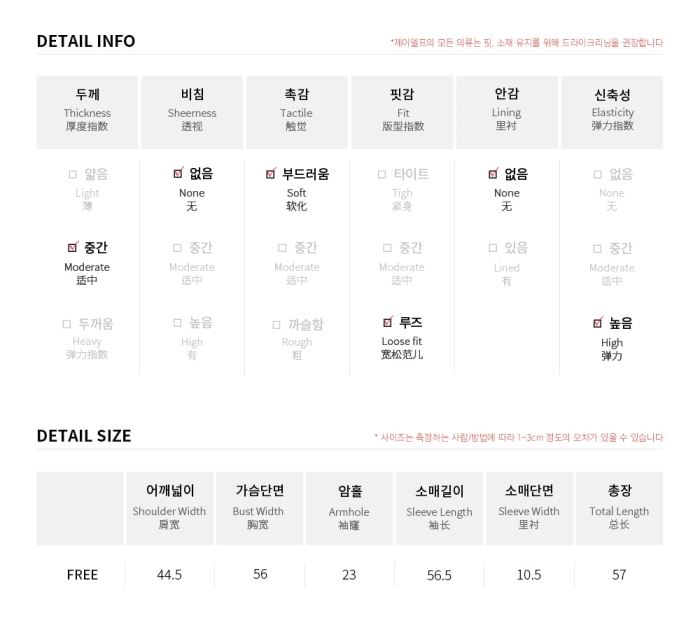
Task: Click the DETAIL INFO heading
Action: 86,41
